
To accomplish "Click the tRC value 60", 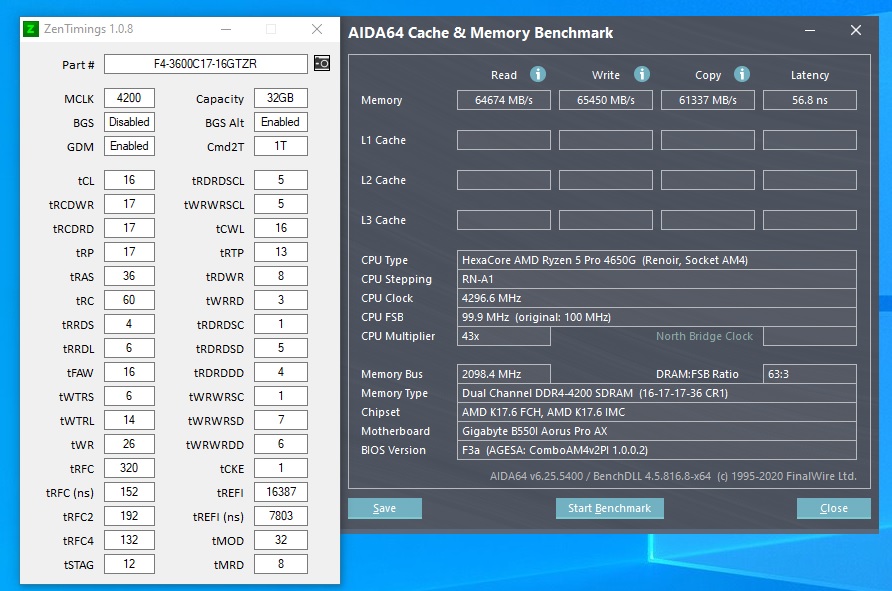I will tap(129, 300).
